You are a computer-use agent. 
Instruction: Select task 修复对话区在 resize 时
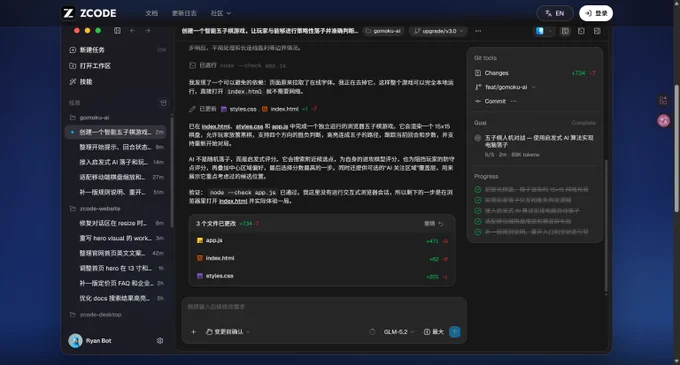point(115,223)
